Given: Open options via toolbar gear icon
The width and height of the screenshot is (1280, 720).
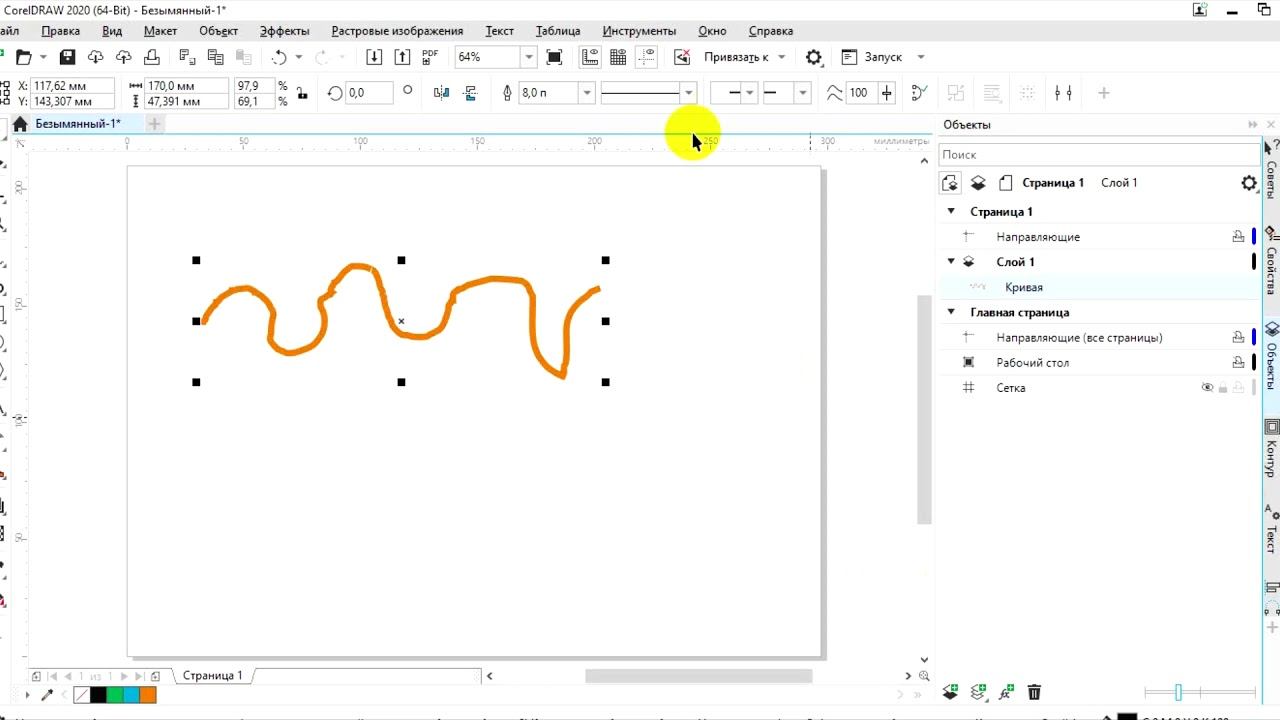Looking at the screenshot, I should [814, 57].
